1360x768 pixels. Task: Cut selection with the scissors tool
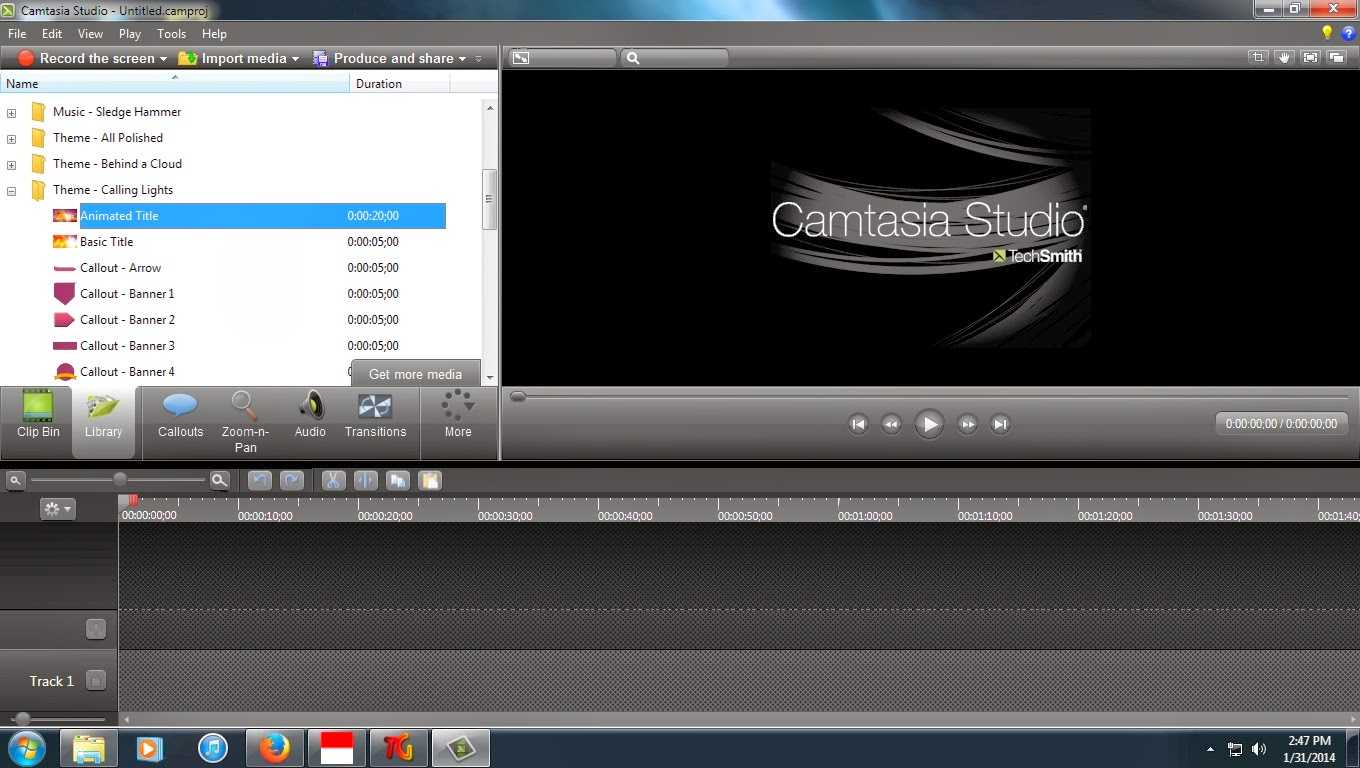click(334, 481)
